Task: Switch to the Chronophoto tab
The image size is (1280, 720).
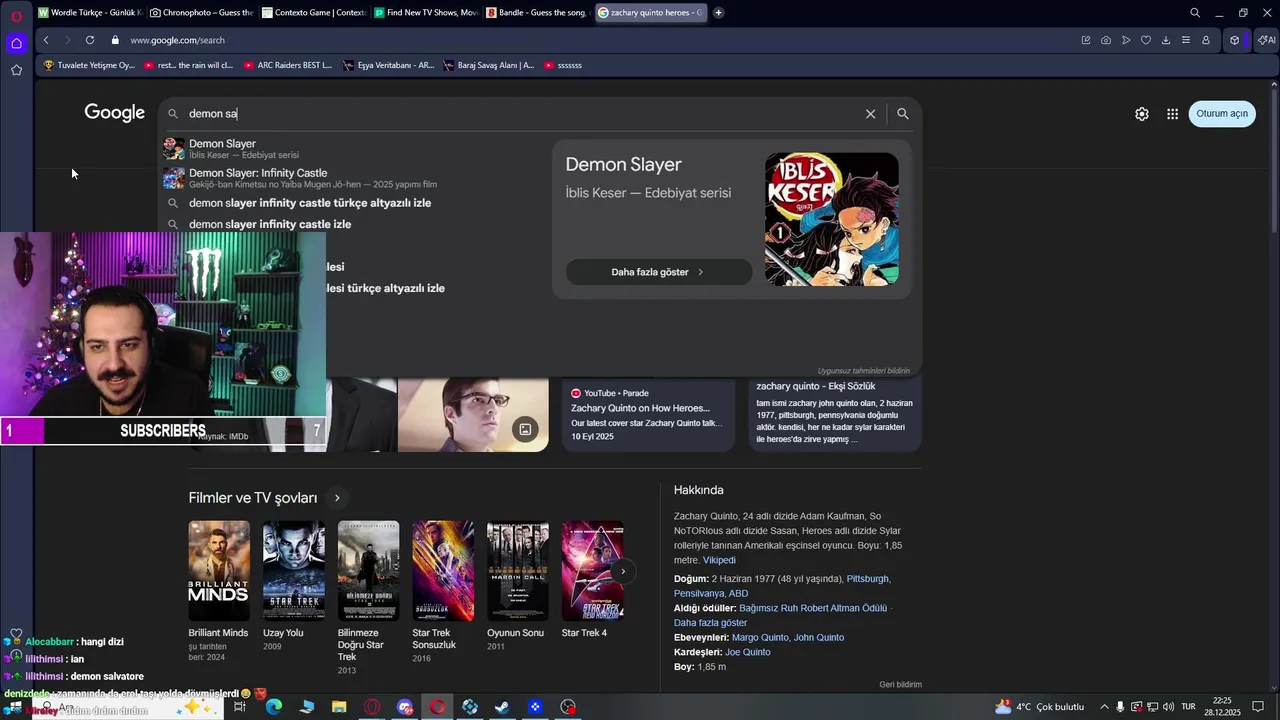Action: (x=201, y=13)
